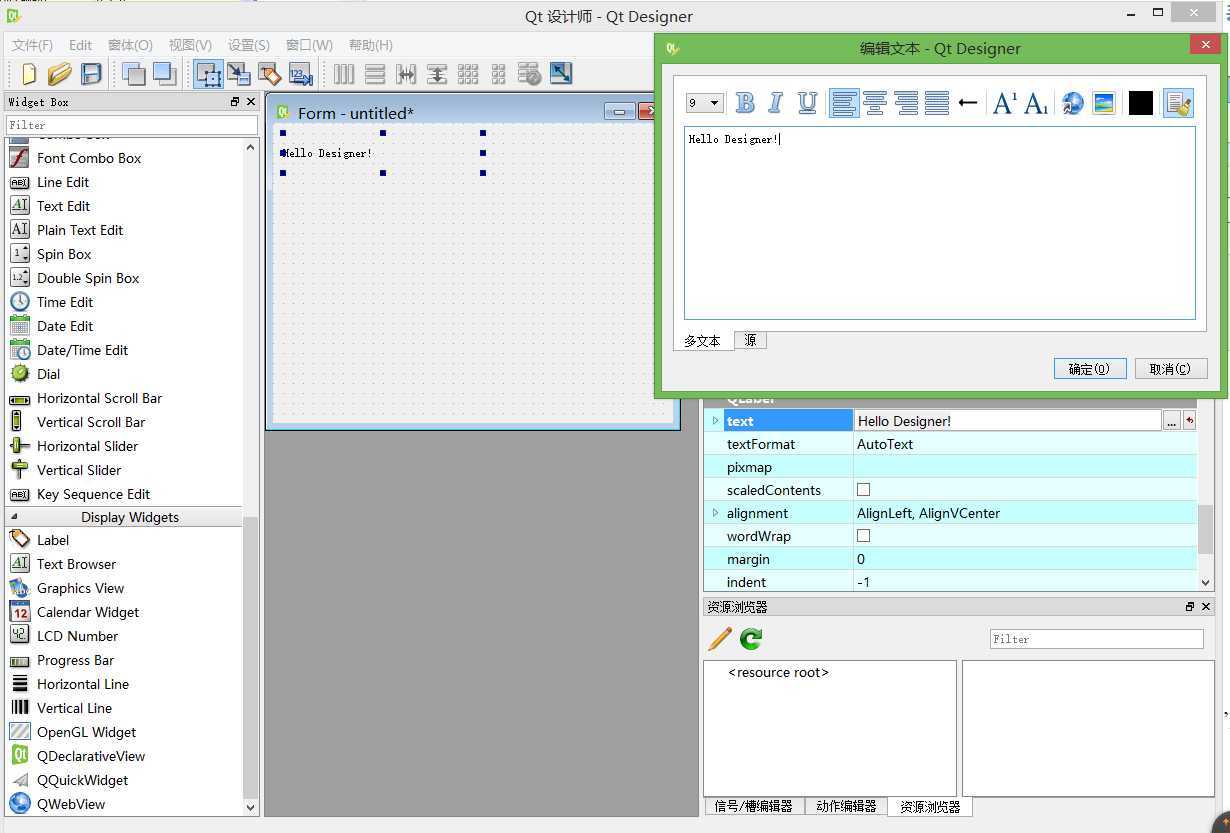Insert hyperlink in text editor dialog
This screenshot has height=833, width=1230.
click(1072, 103)
